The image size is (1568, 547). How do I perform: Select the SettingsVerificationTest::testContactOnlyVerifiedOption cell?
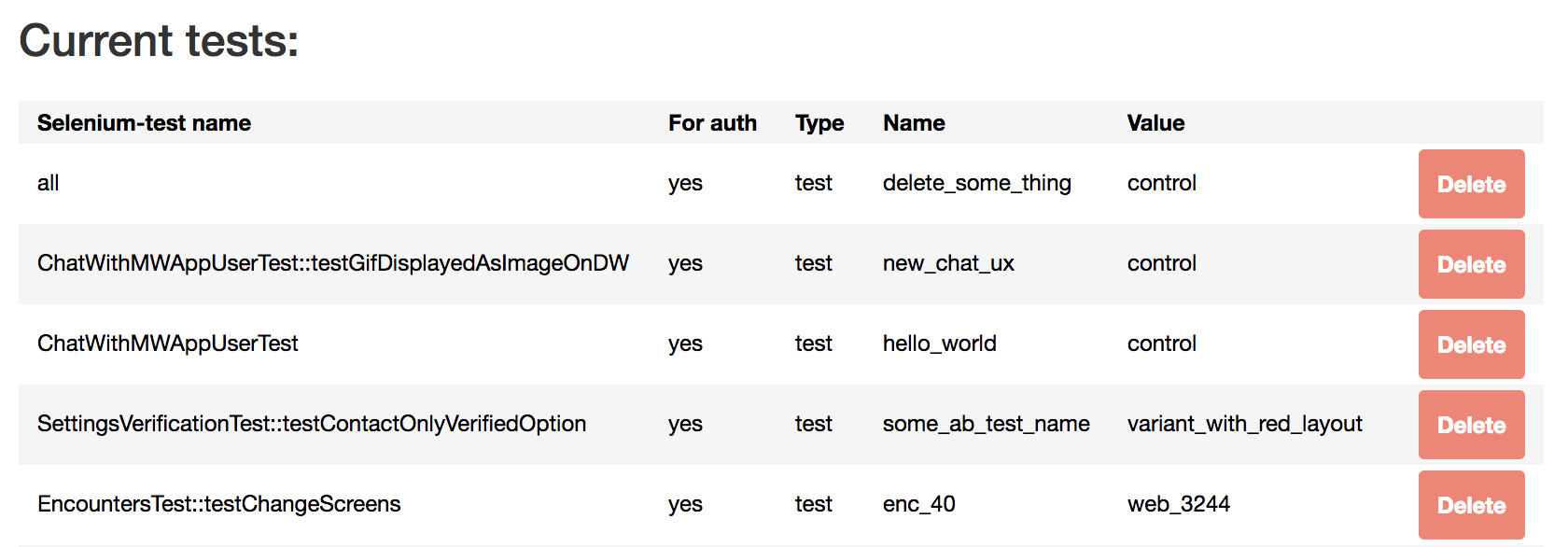pyautogui.click(x=312, y=424)
